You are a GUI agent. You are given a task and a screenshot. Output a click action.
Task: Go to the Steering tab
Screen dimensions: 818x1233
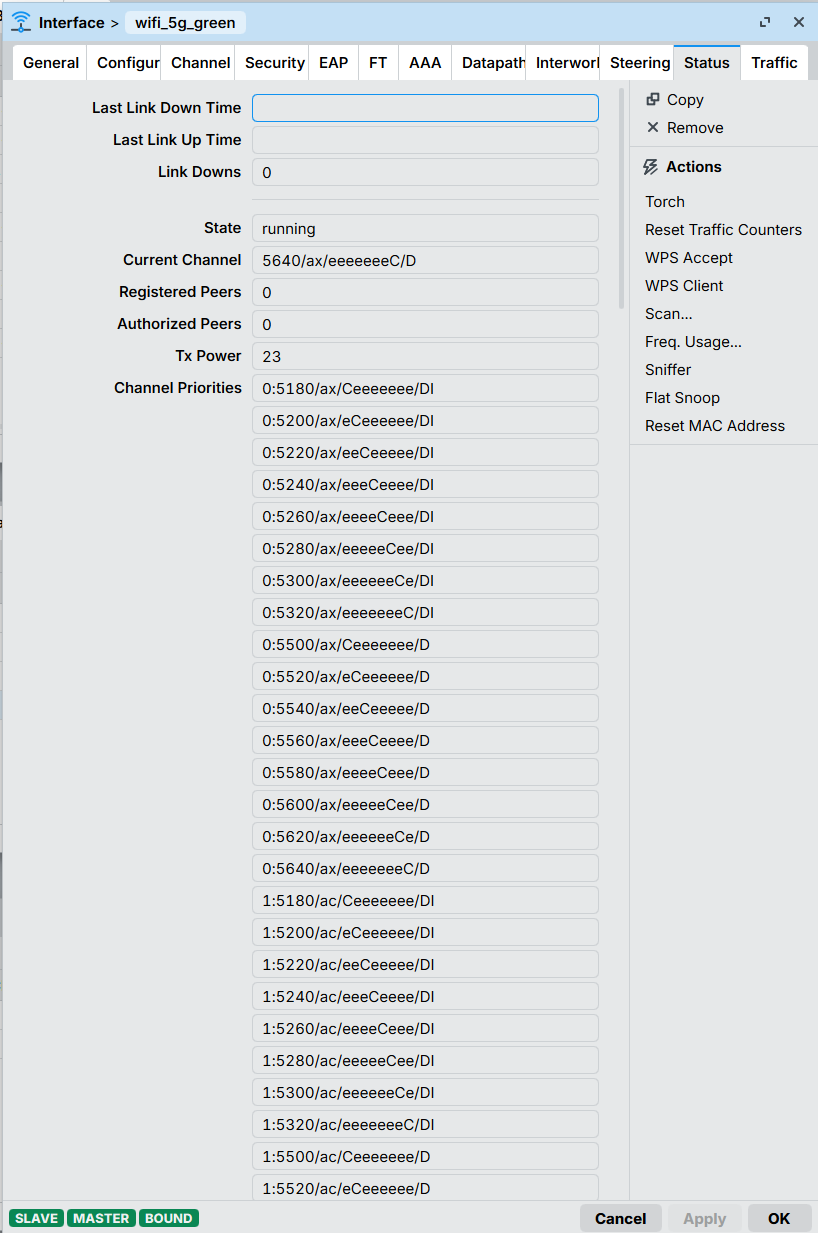637,62
